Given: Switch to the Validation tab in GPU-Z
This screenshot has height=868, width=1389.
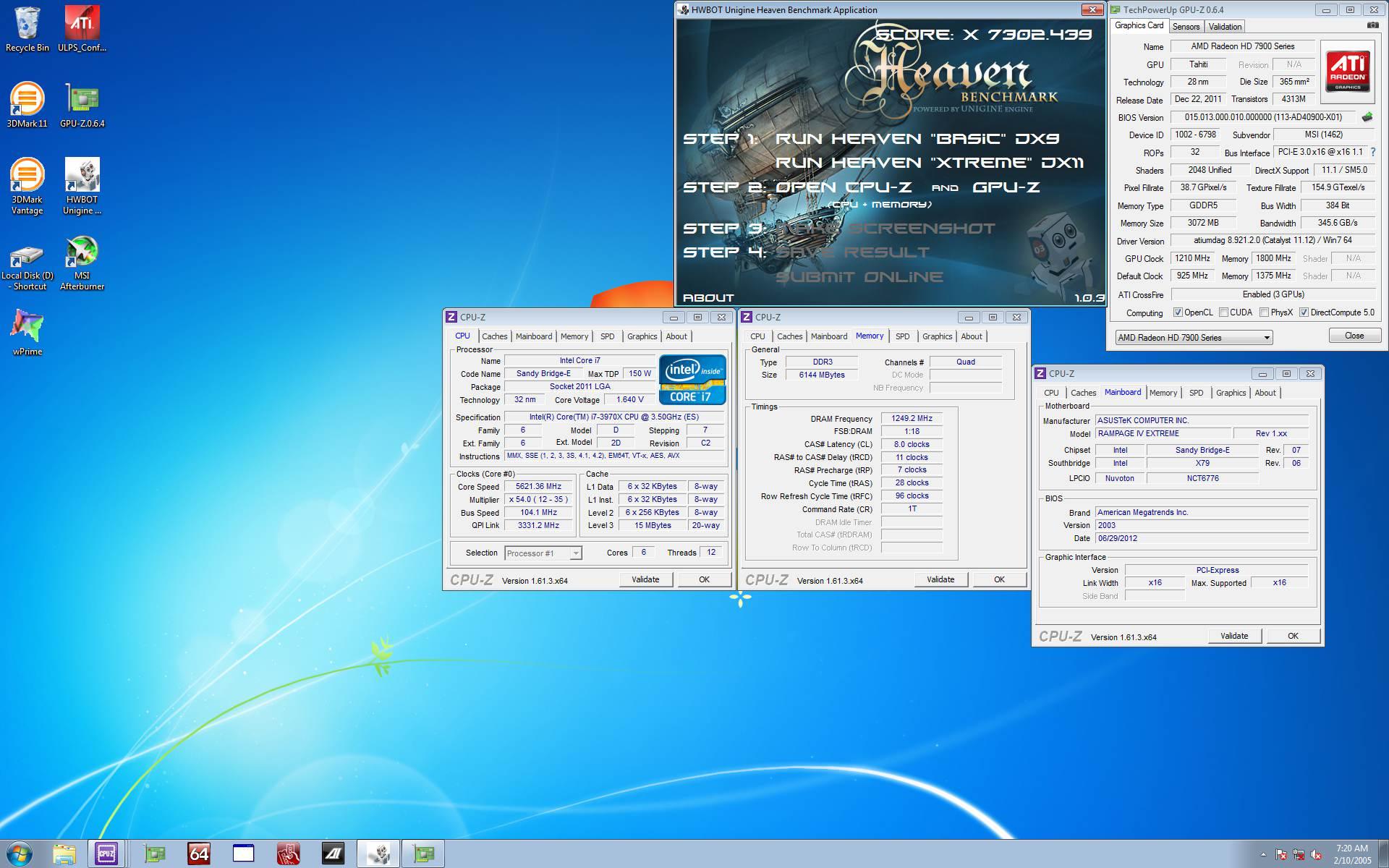Looking at the screenshot, I should point(1225,27).
